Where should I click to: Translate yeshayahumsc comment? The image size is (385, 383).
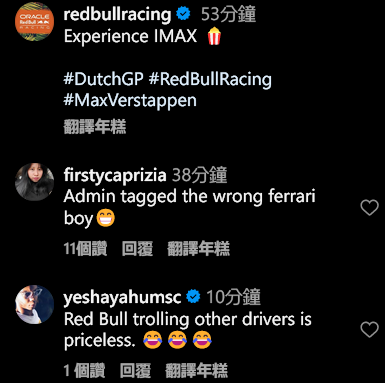click(196, 371)
